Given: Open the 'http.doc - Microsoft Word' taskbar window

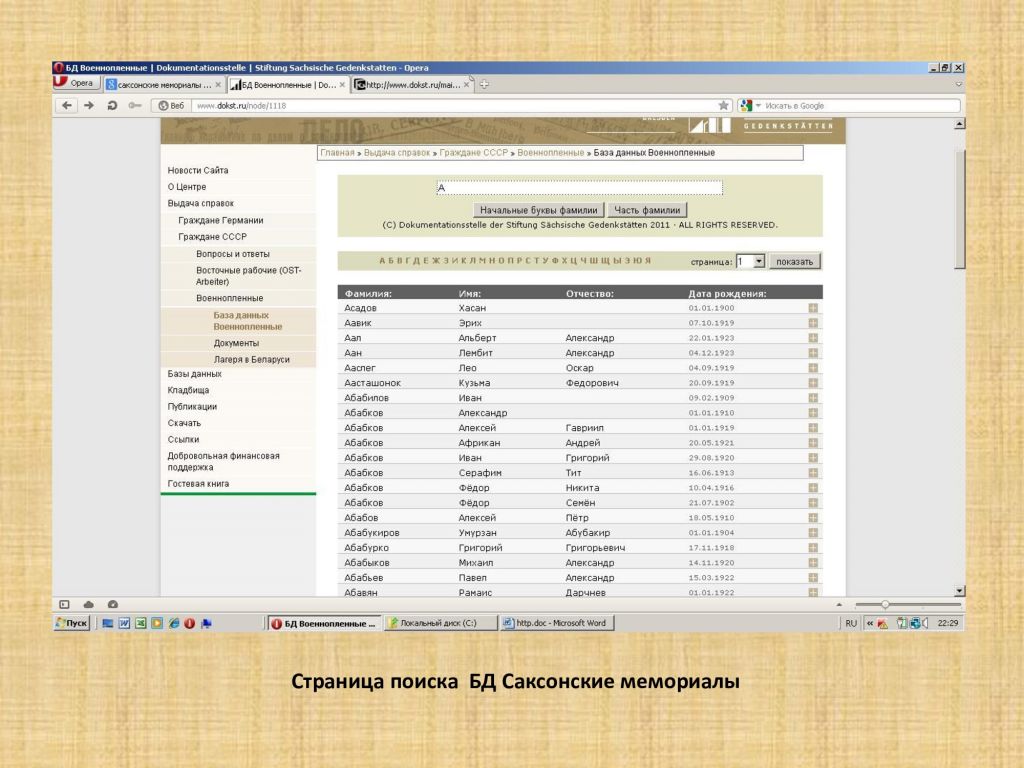Looking at the screenshot, I should pyautogui.click(x=556, y=623).
